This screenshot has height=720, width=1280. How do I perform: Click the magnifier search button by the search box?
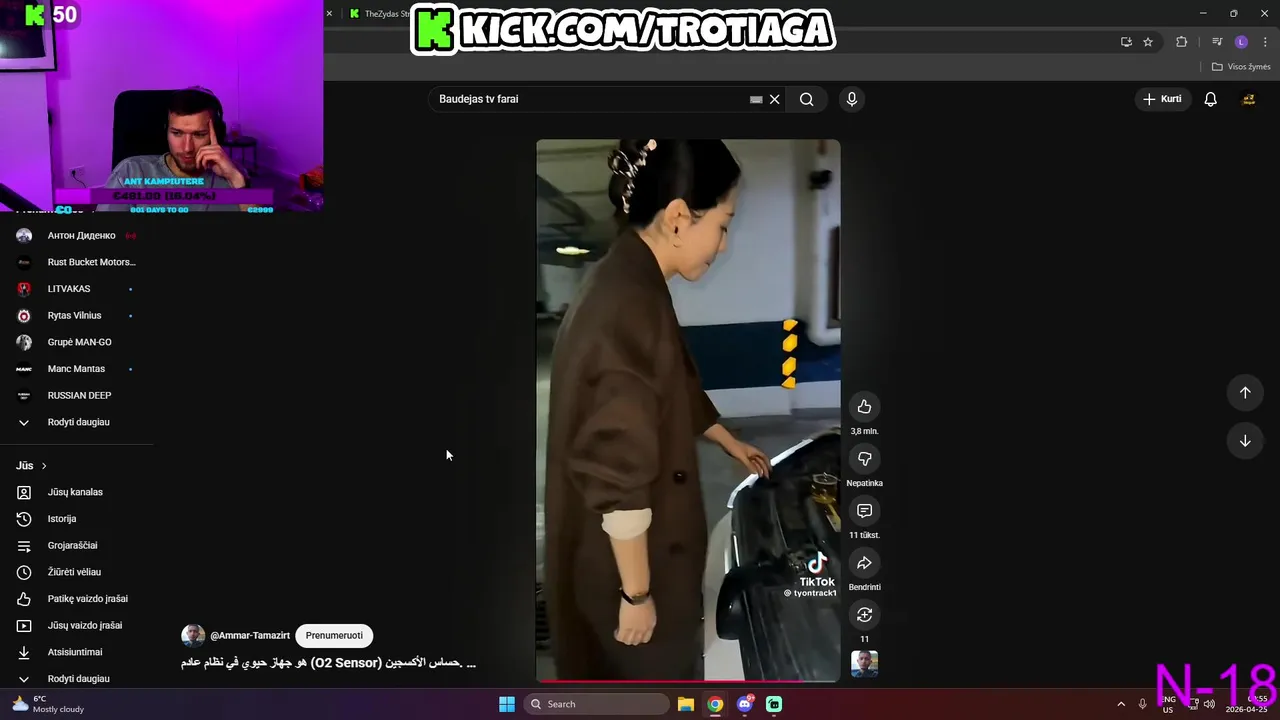806,99
